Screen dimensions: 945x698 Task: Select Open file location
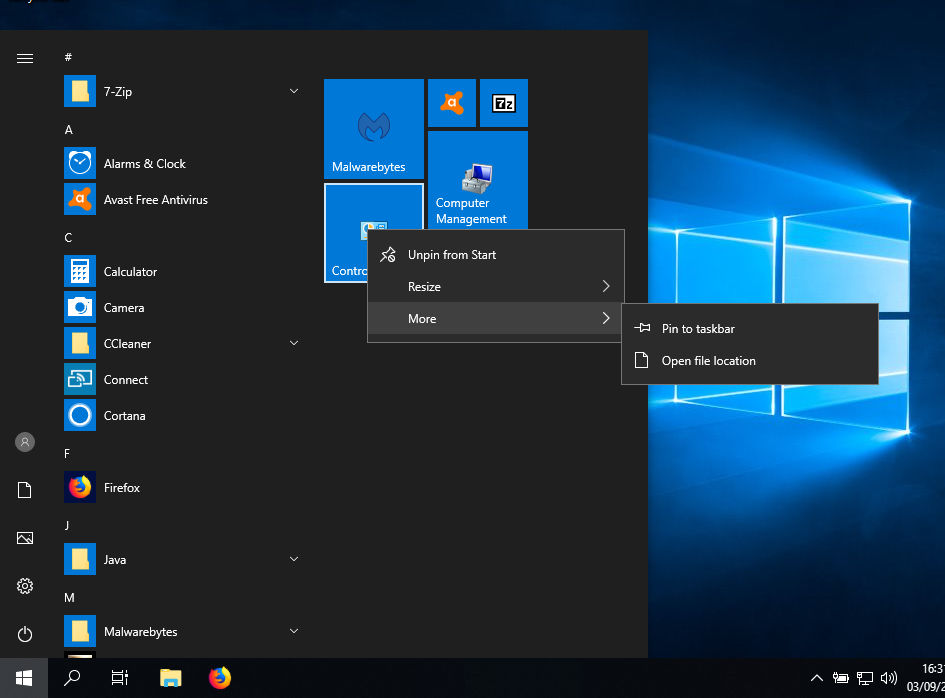(750, 360)
